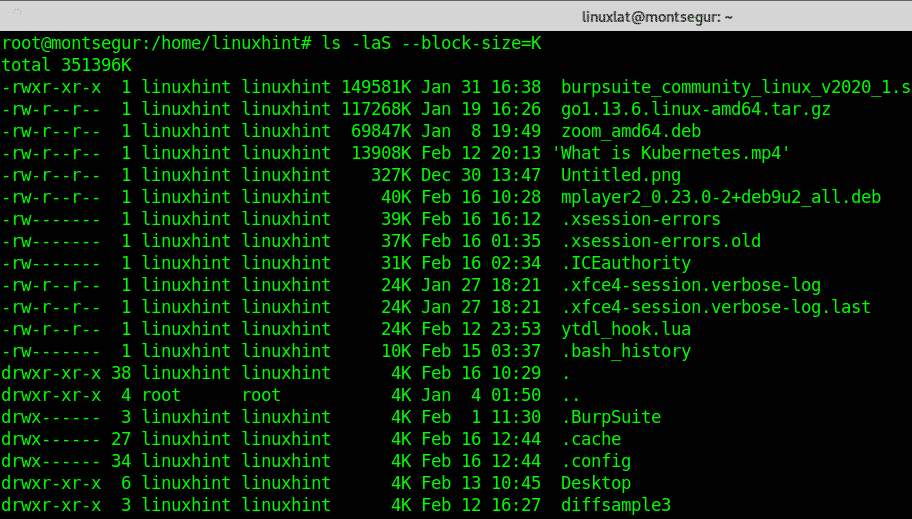This screenshot has height=519, width=912.
Task: Click the .bash_history filename
Action: click(626, 351)
